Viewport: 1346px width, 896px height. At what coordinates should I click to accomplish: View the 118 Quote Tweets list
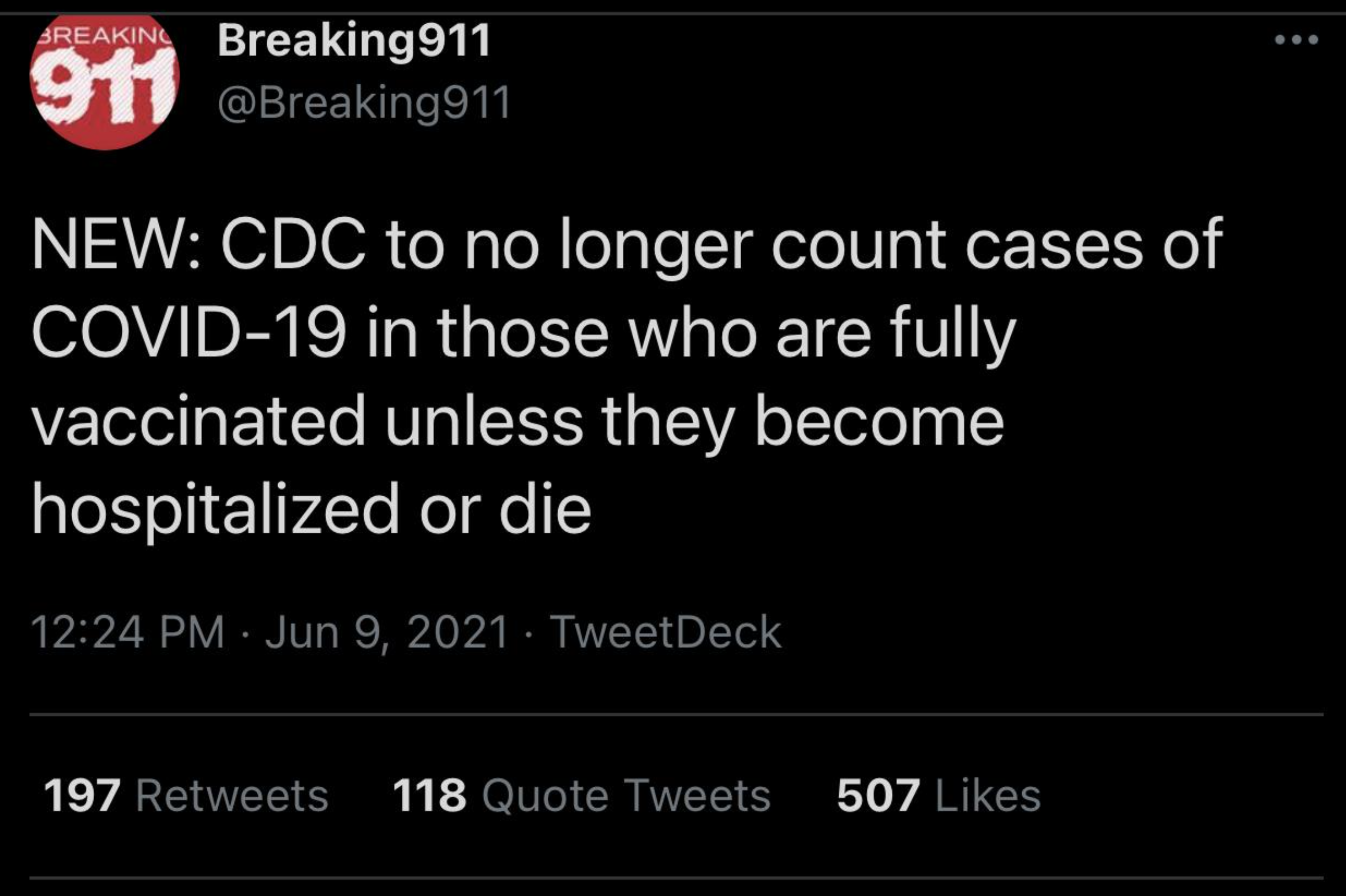click(581, 795)
